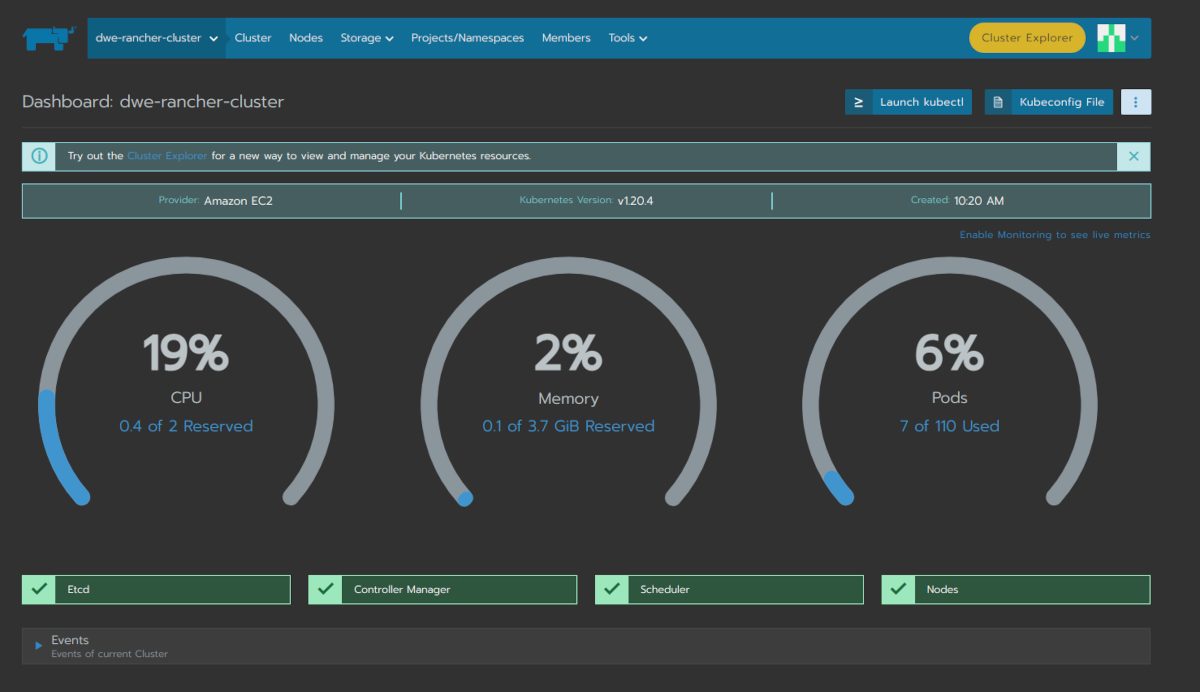The image size is (1200, 692).
Task: Click the Kubernetes version v1.20.4
Action: coord(635,201)
